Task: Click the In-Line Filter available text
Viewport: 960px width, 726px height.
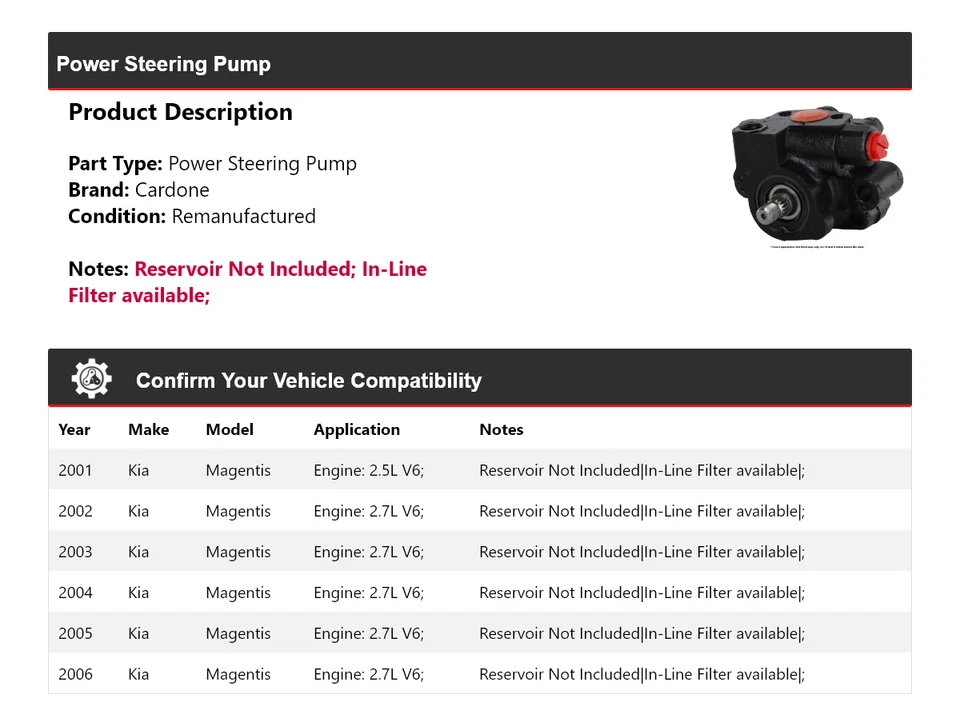Action: tap(139, 294)
